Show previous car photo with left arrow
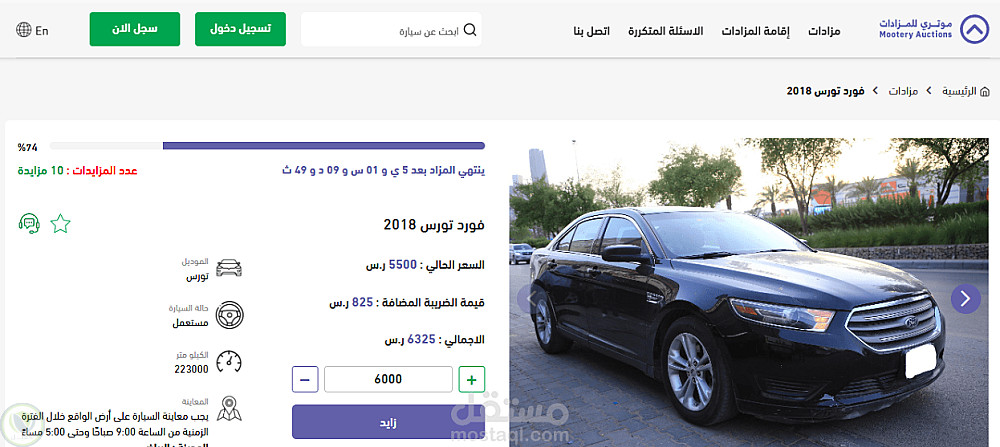The width and height of the screenshot is (1000, 447). tap(525, 298)
